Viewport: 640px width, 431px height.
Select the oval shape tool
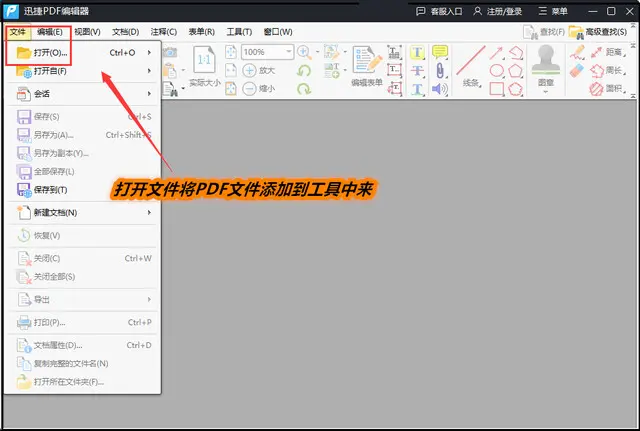point(496,71)
